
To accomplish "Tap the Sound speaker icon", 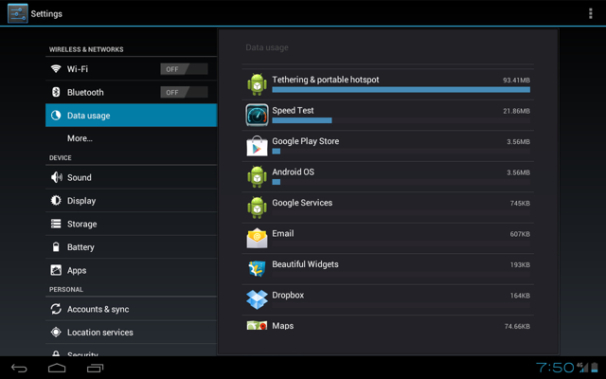I will [56, 177].
